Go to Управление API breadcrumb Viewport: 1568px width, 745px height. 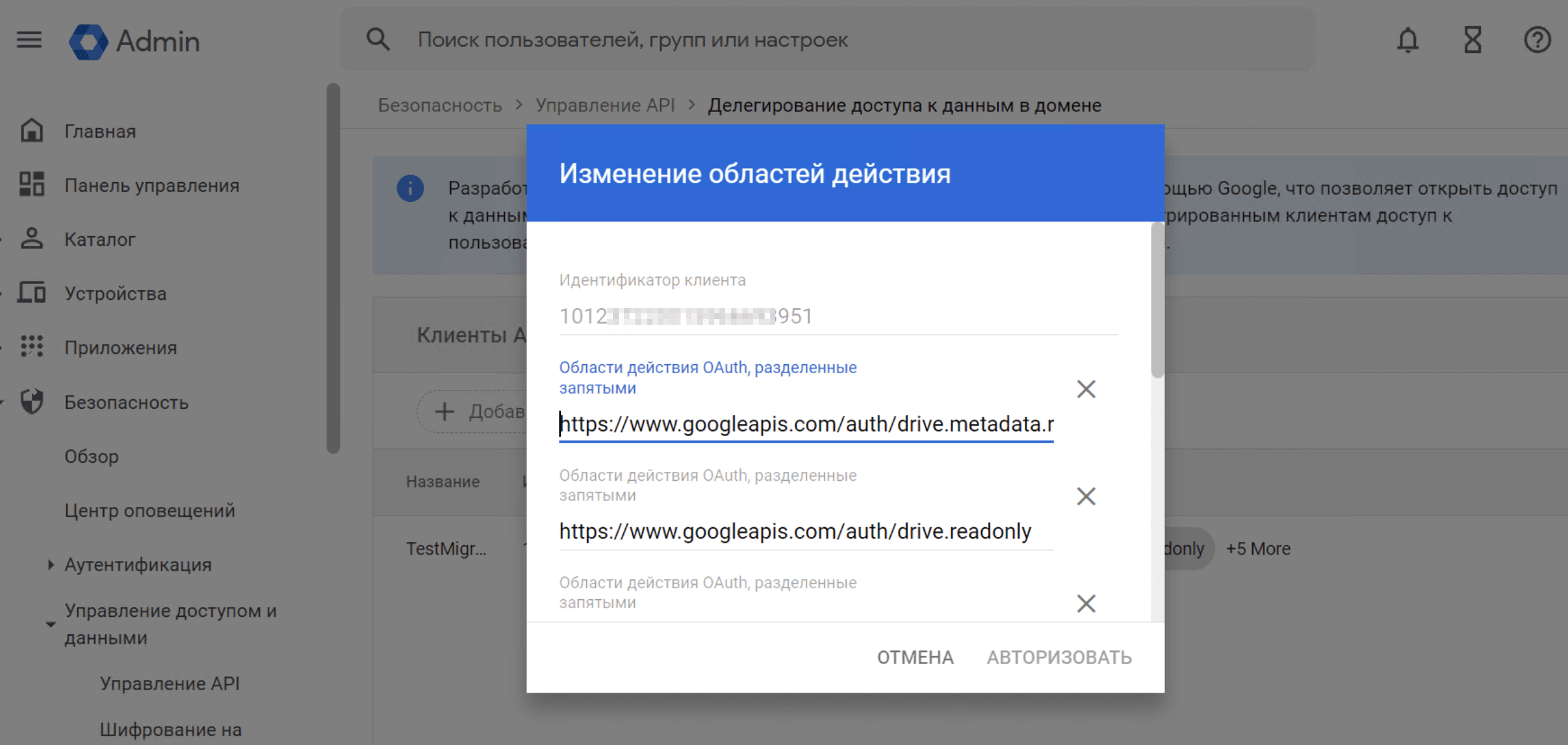605,105
